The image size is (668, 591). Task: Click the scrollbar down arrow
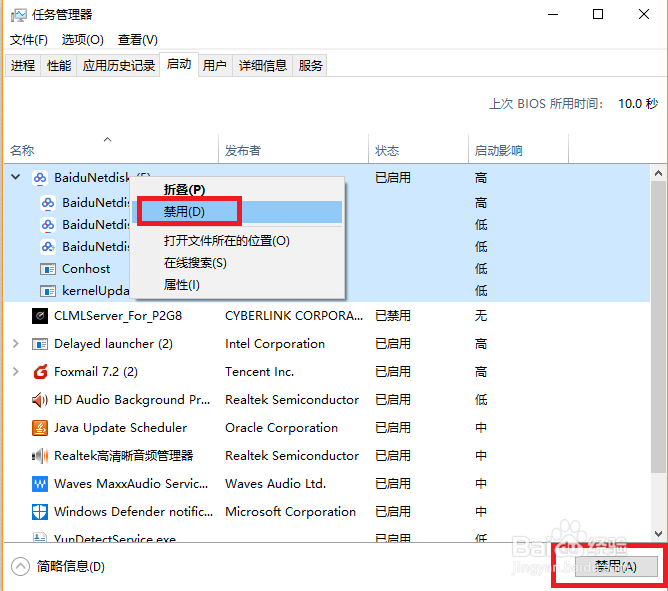click(658, 533)
